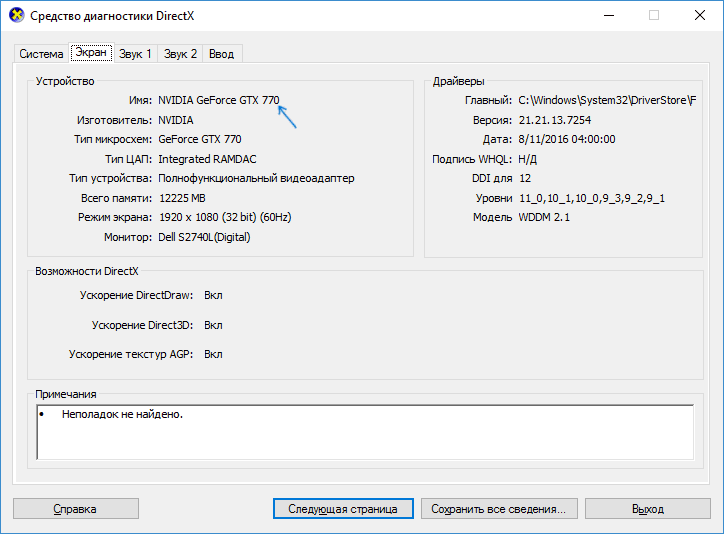Click driver version 21.21.13.7254
This screenshot has height=534, width=724.
[555, 120]
